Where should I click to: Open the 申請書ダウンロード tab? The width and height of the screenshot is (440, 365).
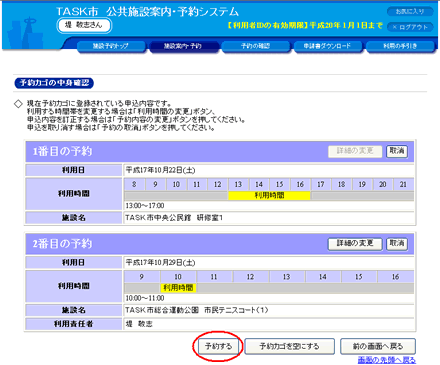[x=327, y=46]
